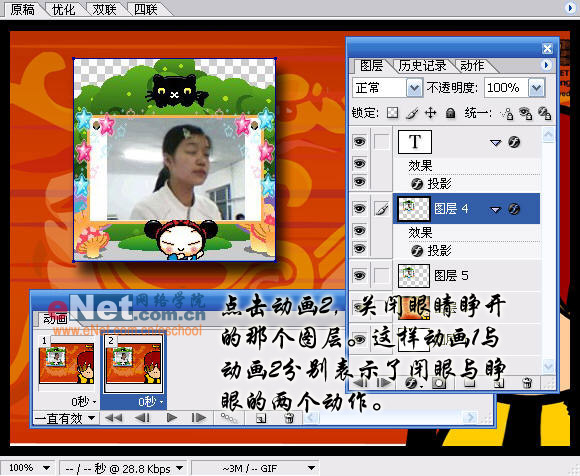Toggle visibility of the text layer

click(359, 141)
